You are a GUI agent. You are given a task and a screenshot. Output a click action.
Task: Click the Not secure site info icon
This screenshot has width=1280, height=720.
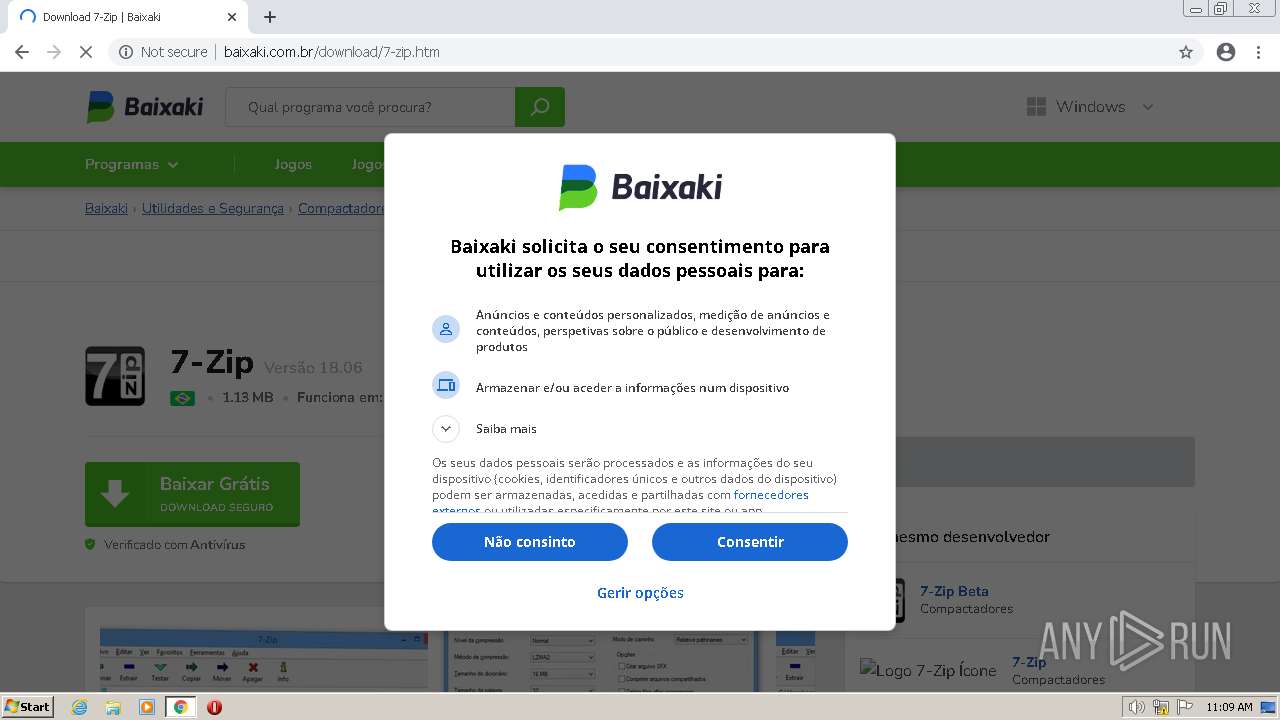[126, 52]
